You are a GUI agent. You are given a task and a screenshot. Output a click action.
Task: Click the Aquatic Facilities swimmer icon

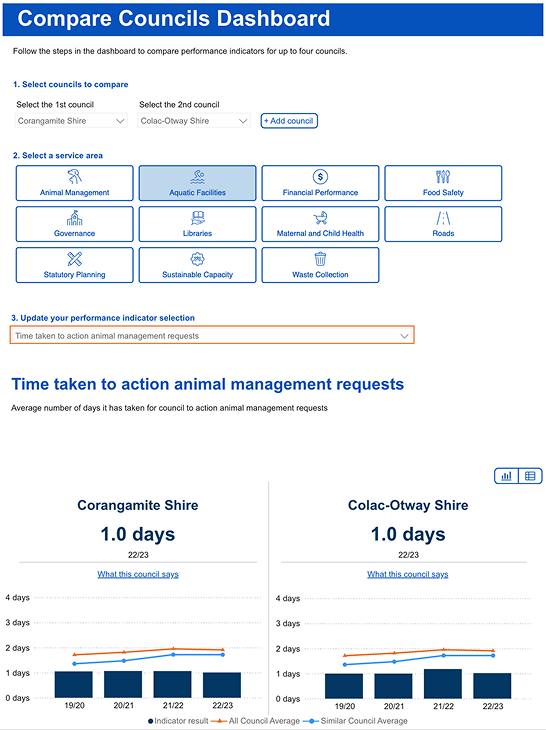197,176
